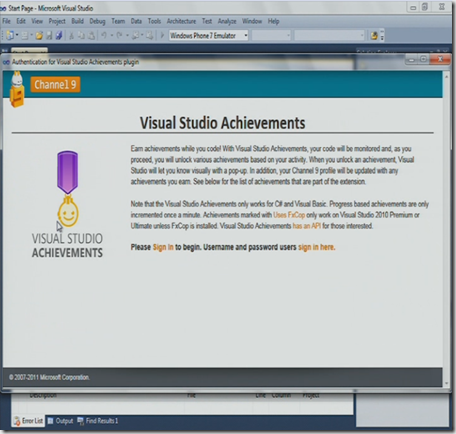Viewport: 456px width, 434px height.
Task: Open the toolbar overflow options arrow
Action: (382, 35)
